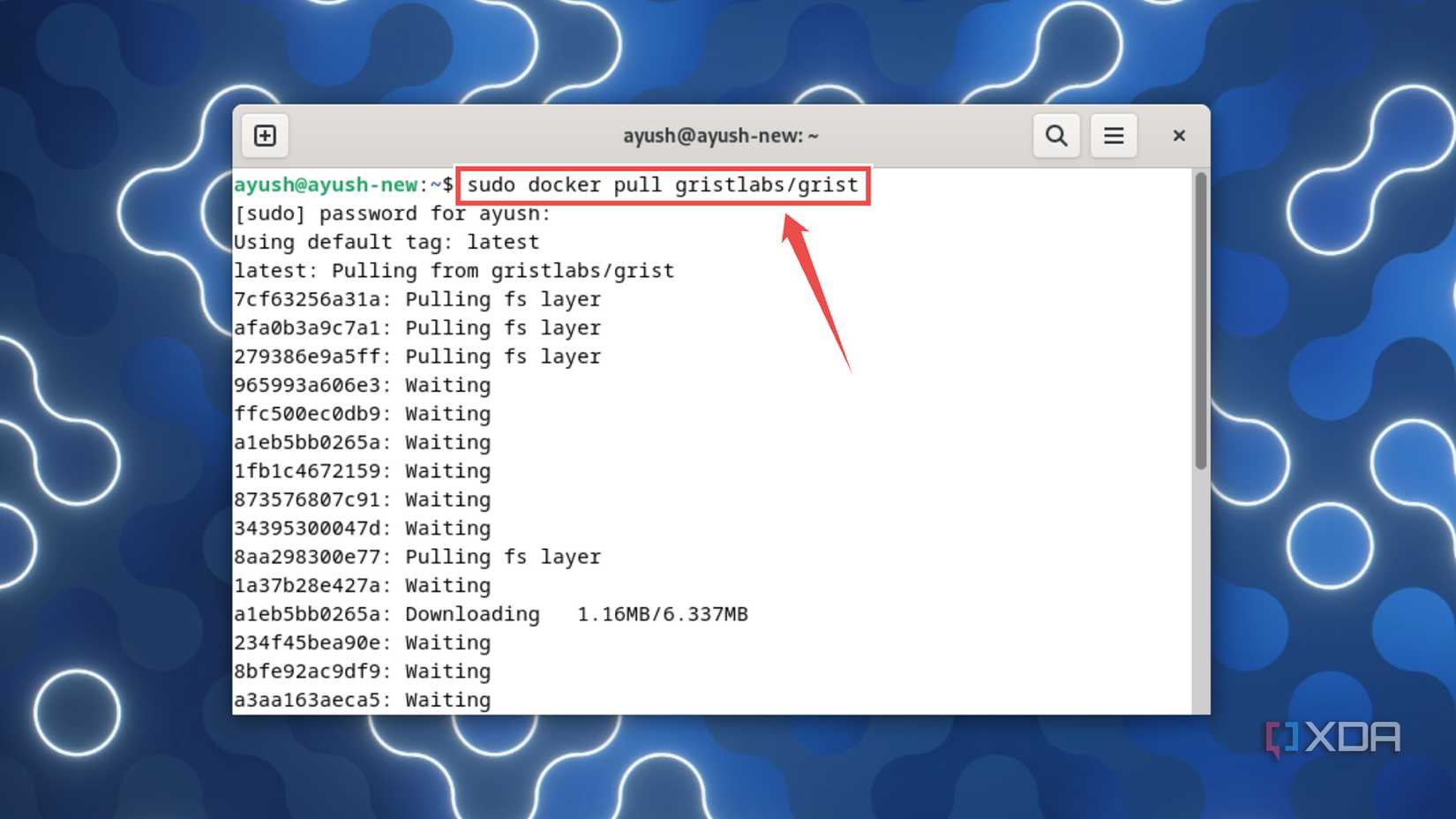Click the a1eb5bb0265a Downloading line

click(492, 614)
